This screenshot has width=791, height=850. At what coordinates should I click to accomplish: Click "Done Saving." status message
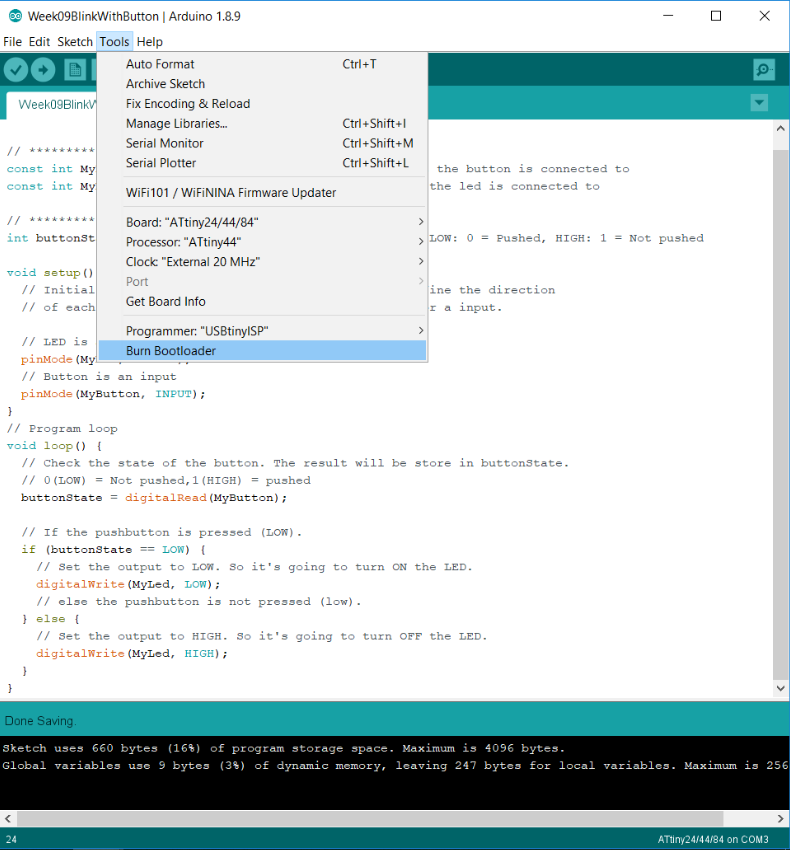point(41,721)
